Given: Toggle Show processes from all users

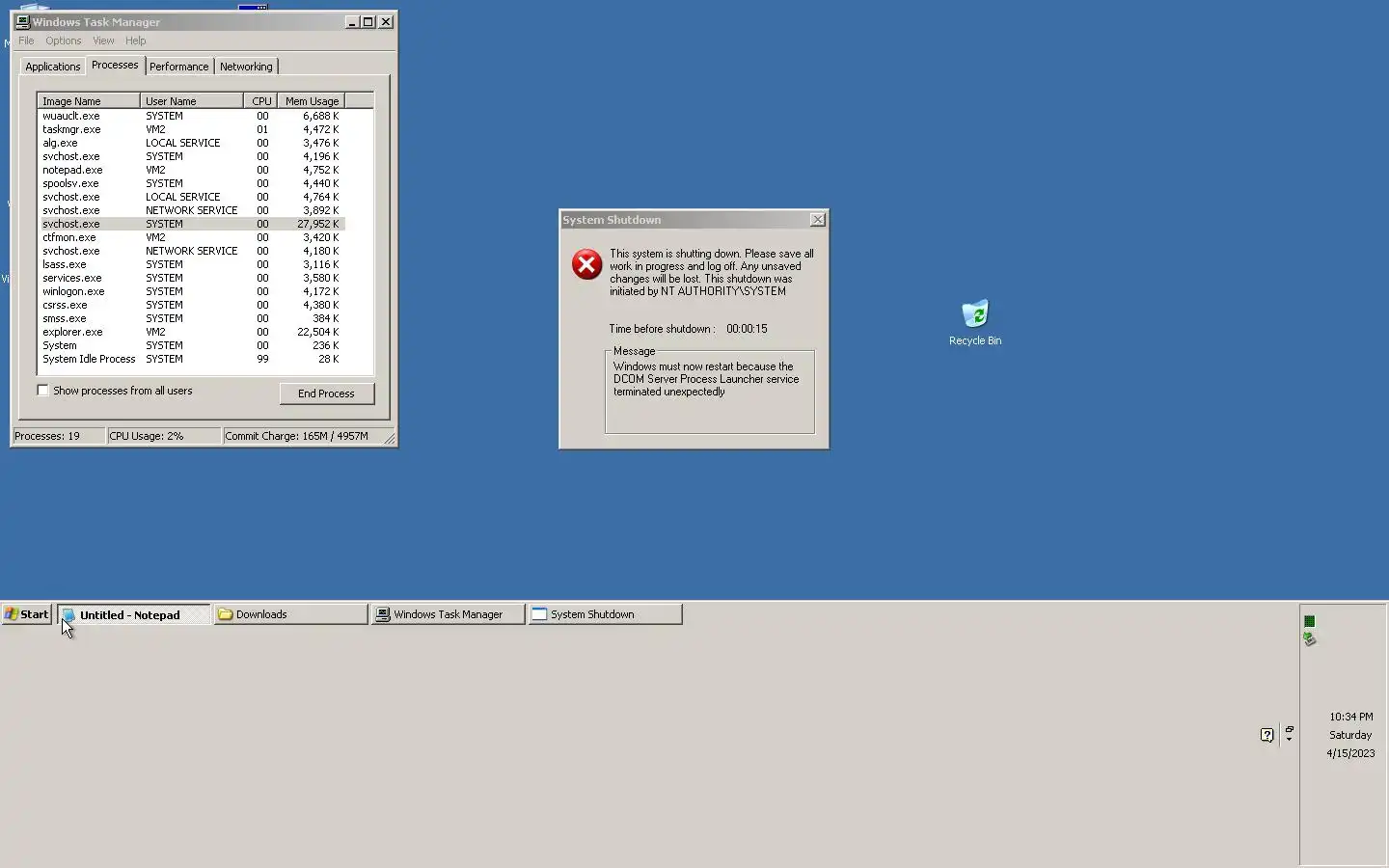Looking at the screenshot, I should click(42, 391).
